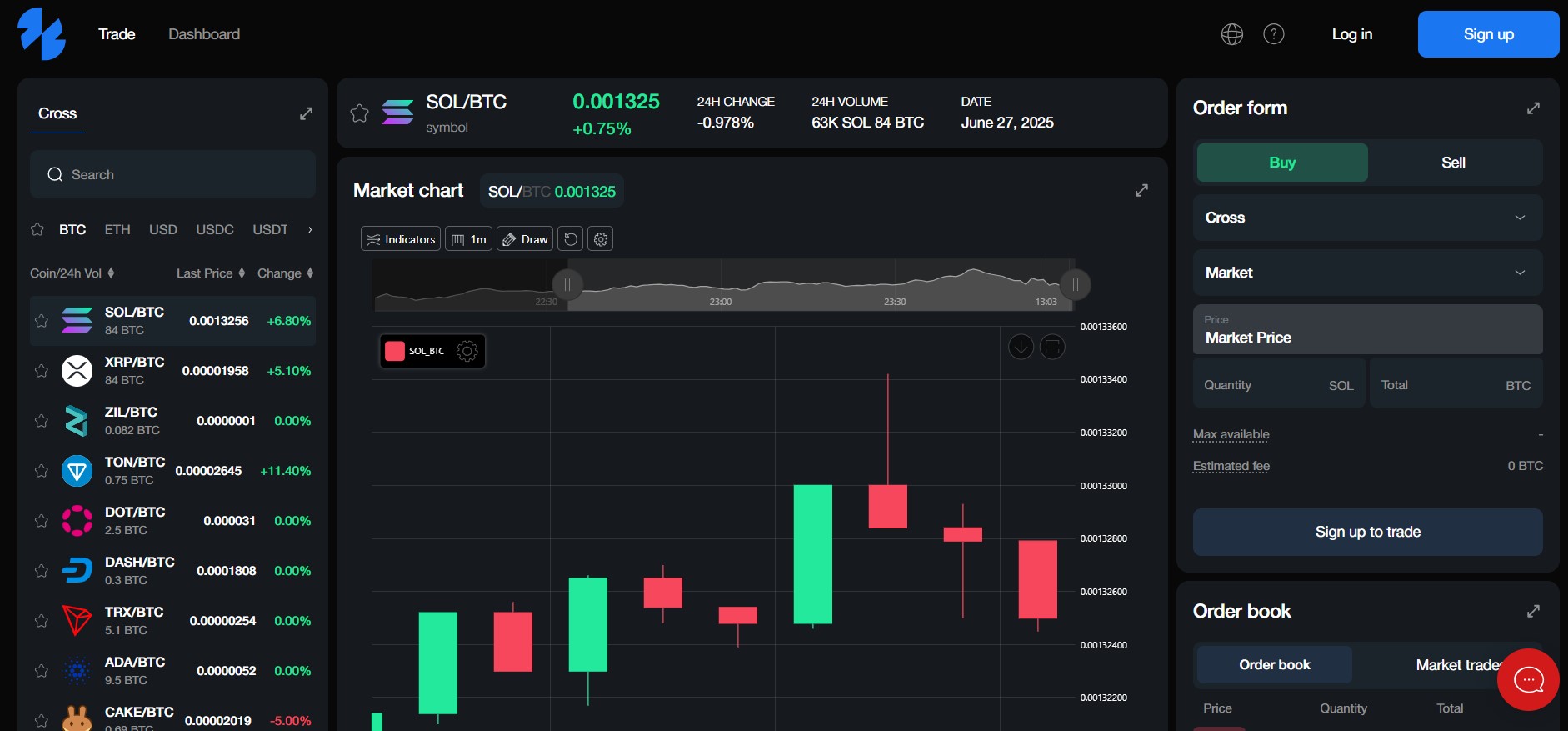Star the ADA/BTC row
The image size is (1568, 731).
pyautogui.click(x=41, y=671)
